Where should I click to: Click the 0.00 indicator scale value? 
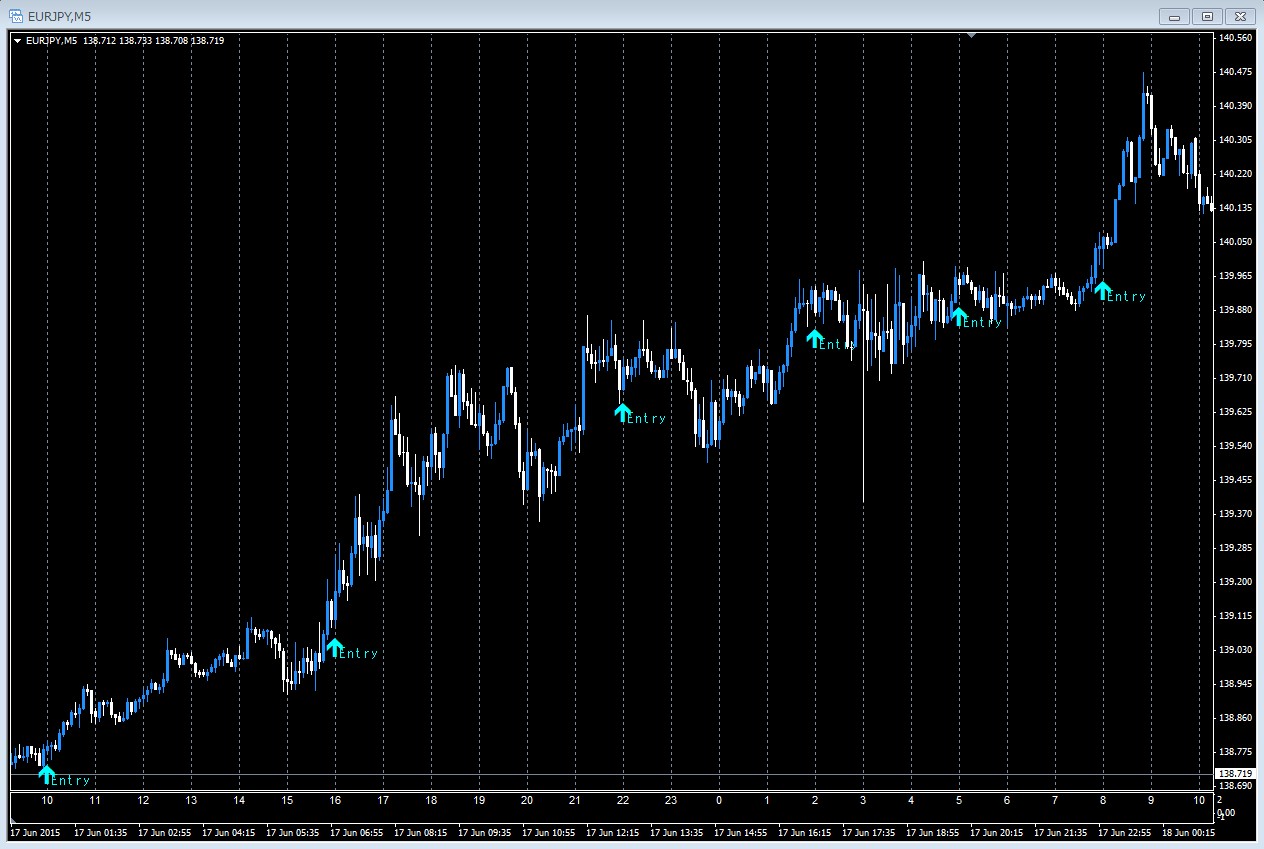point(1227,813)
